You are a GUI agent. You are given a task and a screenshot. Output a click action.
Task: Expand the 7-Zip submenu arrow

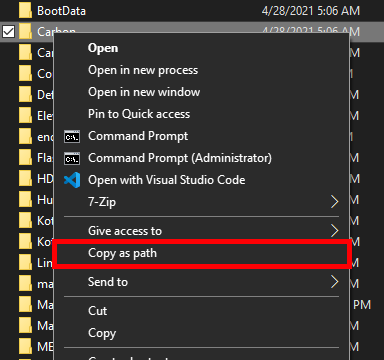point(334,202)
